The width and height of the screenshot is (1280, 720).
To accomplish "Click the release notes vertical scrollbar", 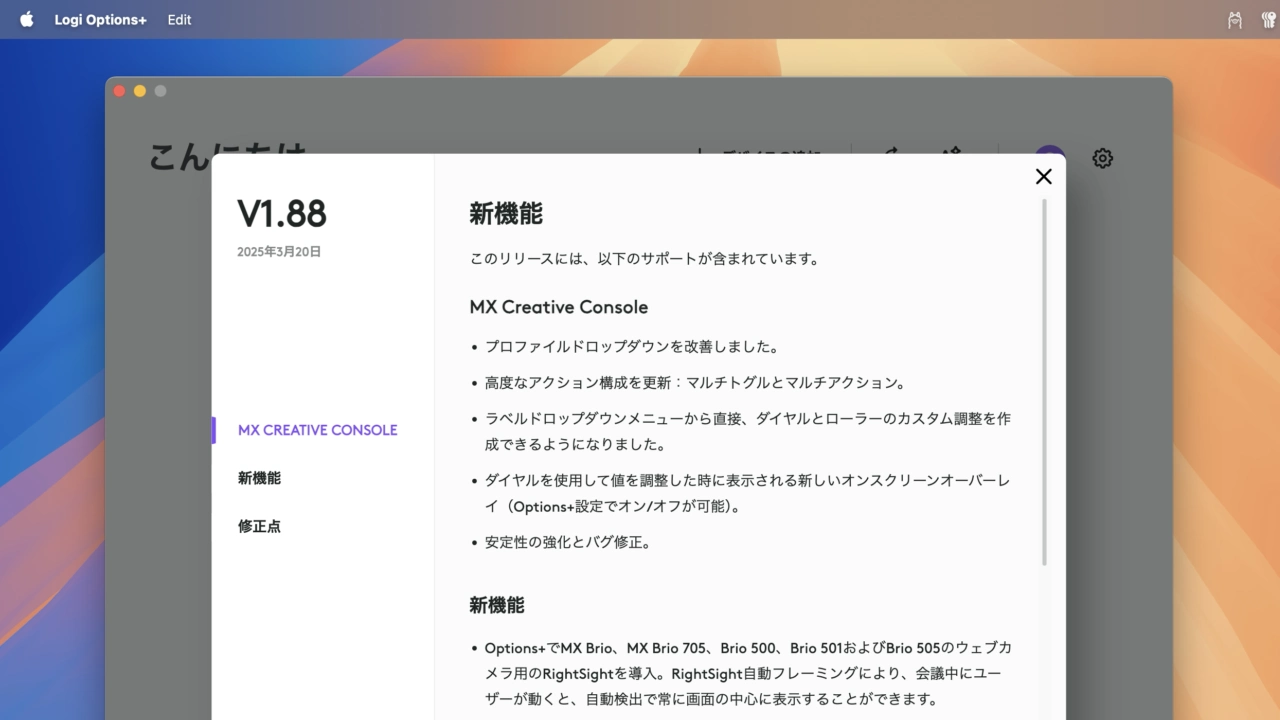I will tap(1044, 380).
